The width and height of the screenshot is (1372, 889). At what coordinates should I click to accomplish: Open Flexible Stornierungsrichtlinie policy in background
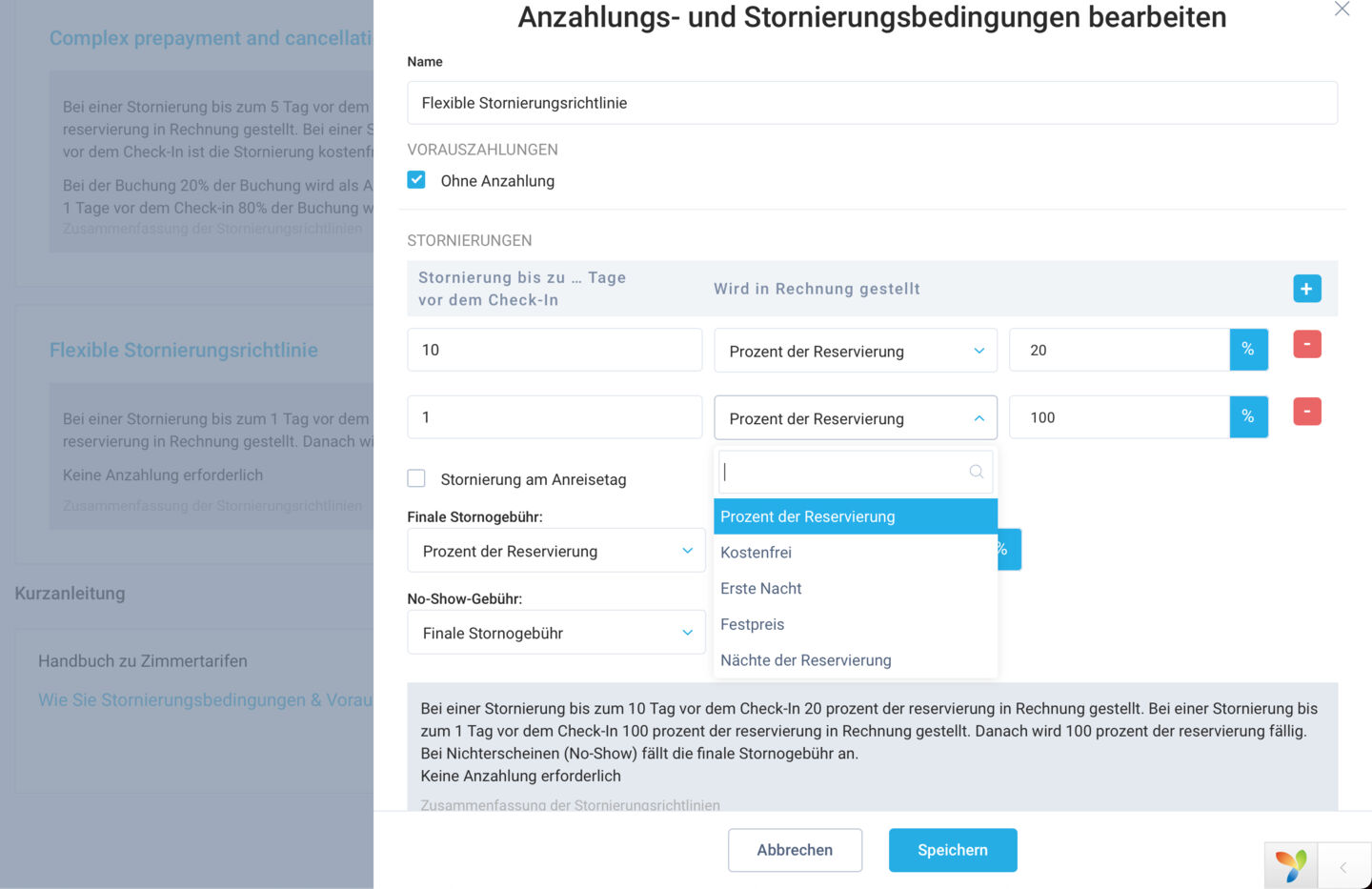click(184, 350)
